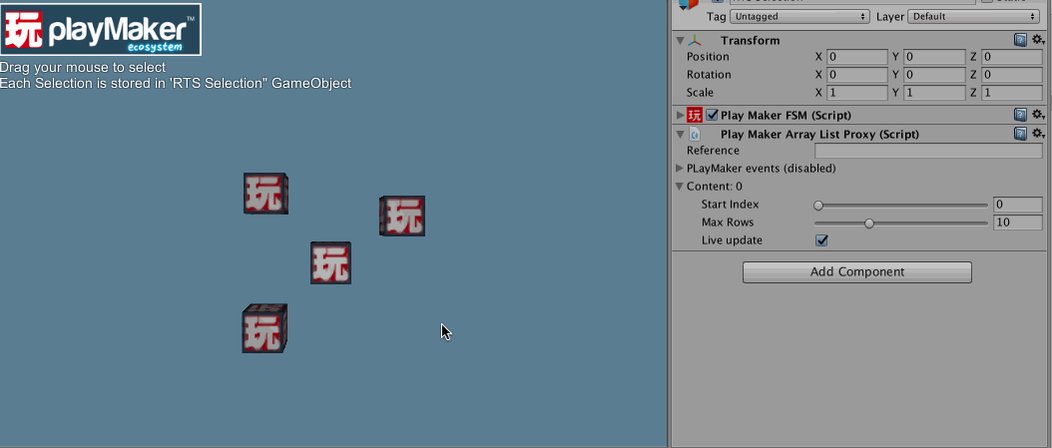
Task: Collapse the Transform component foldout
Action: [x=680, y=41]
